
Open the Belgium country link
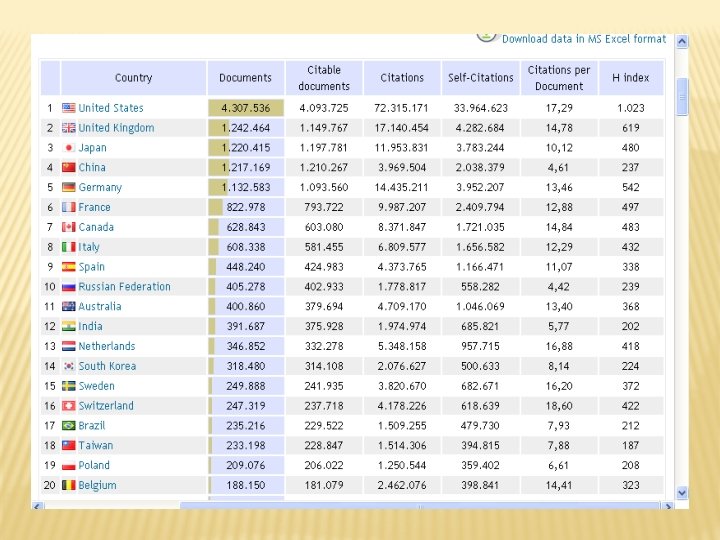click(97, 485)
